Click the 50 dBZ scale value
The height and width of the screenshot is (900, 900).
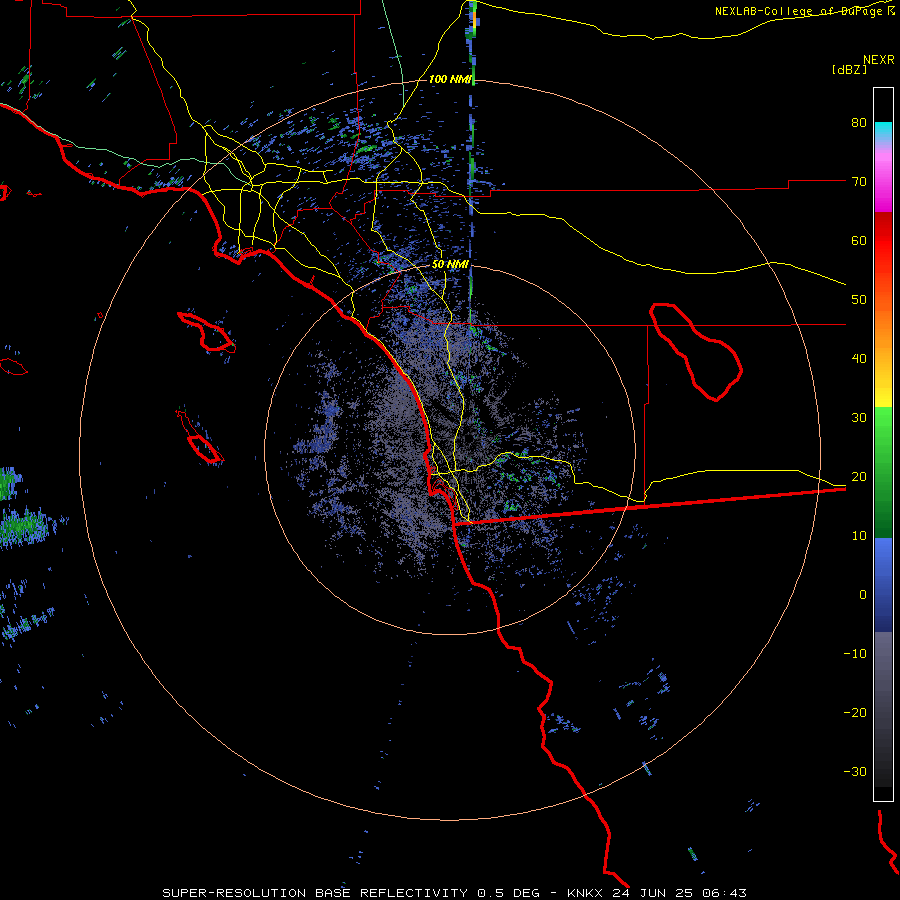859,300
